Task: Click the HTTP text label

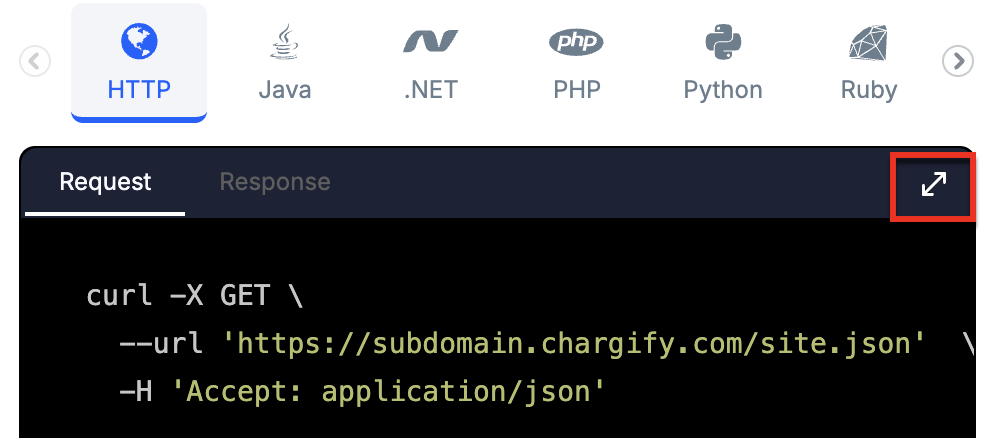Action: pyautogui.click(x=139, y=90)
